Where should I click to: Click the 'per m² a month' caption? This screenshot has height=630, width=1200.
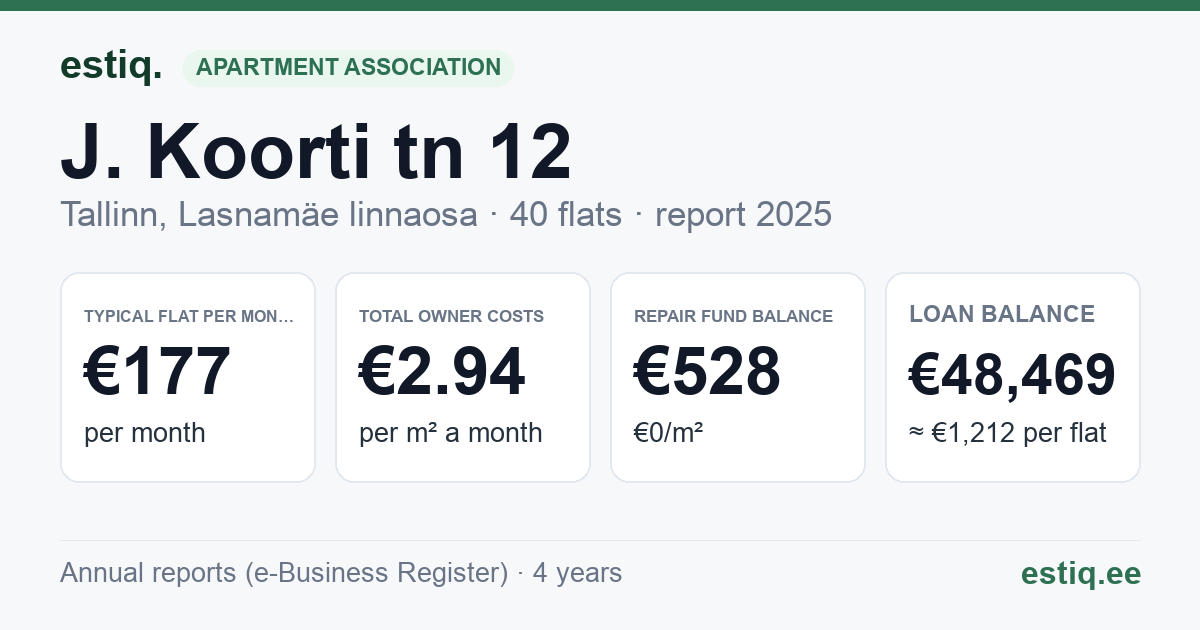451,433
